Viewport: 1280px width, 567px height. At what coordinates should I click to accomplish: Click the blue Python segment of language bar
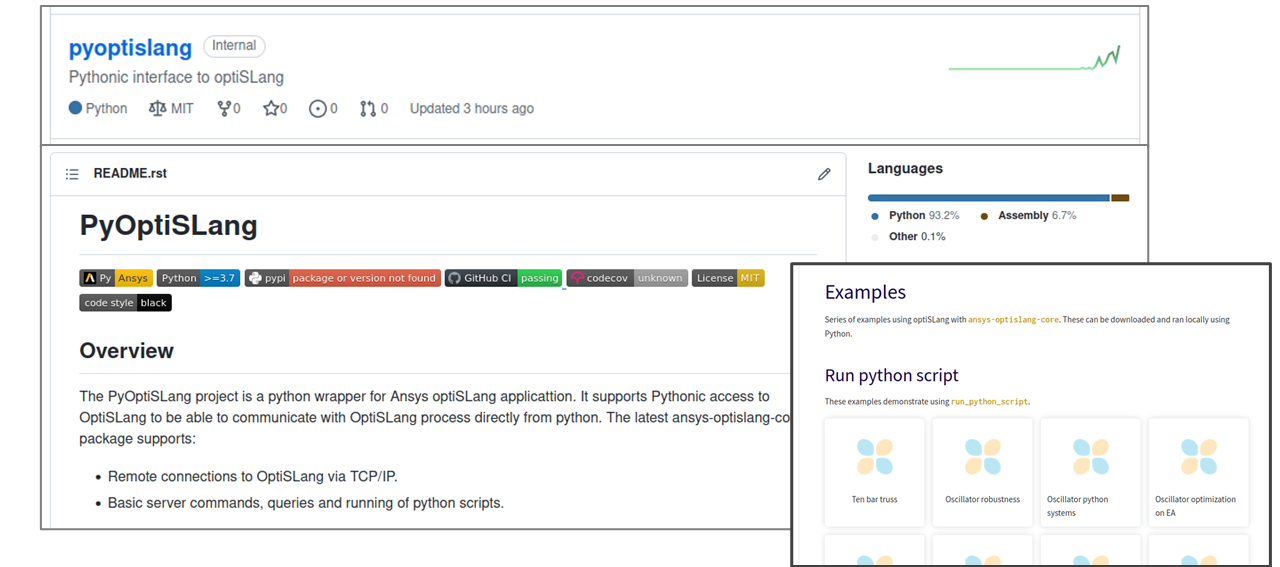pyautogui.click(x=988, y=198)
